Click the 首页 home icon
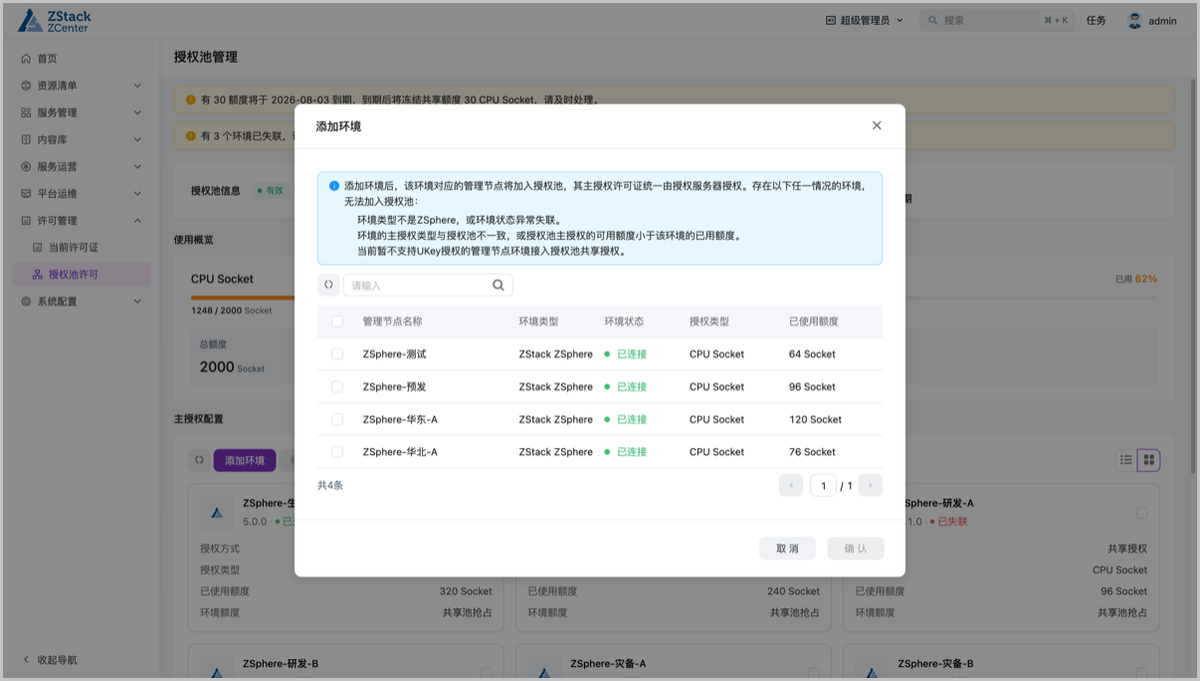 (27, 59)
